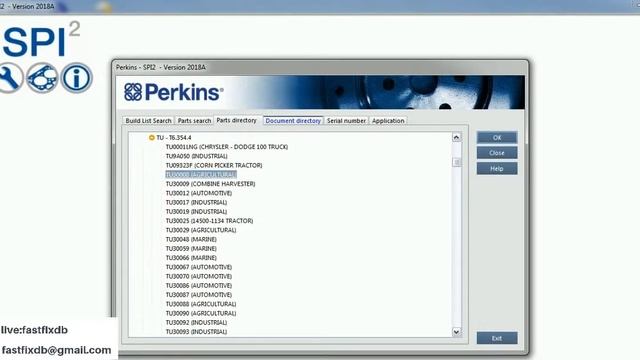Select the TU - T6.354.4 tree node
Viewport: 640px width, 360px height.
click(x=173, y=138)
